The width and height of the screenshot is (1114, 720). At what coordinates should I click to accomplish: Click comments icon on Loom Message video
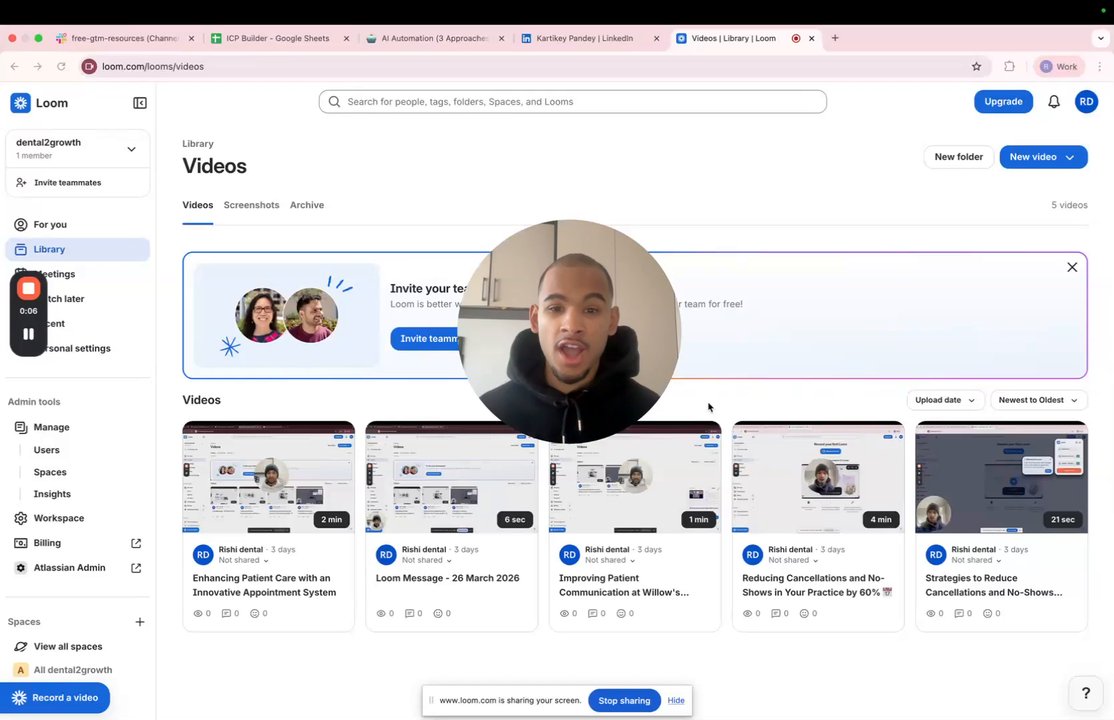point(409,613)
